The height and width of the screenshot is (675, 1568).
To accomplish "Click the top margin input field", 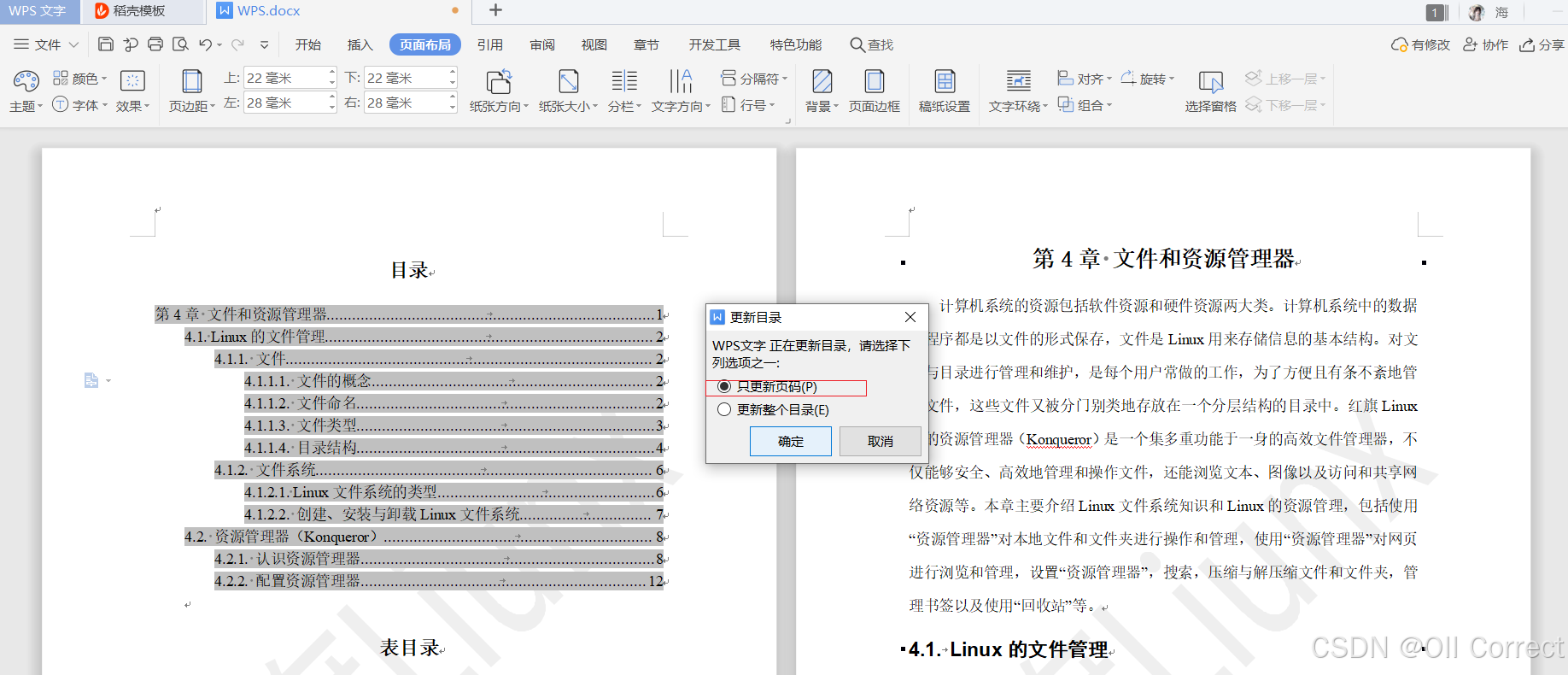I will click(x=284, y=78).
